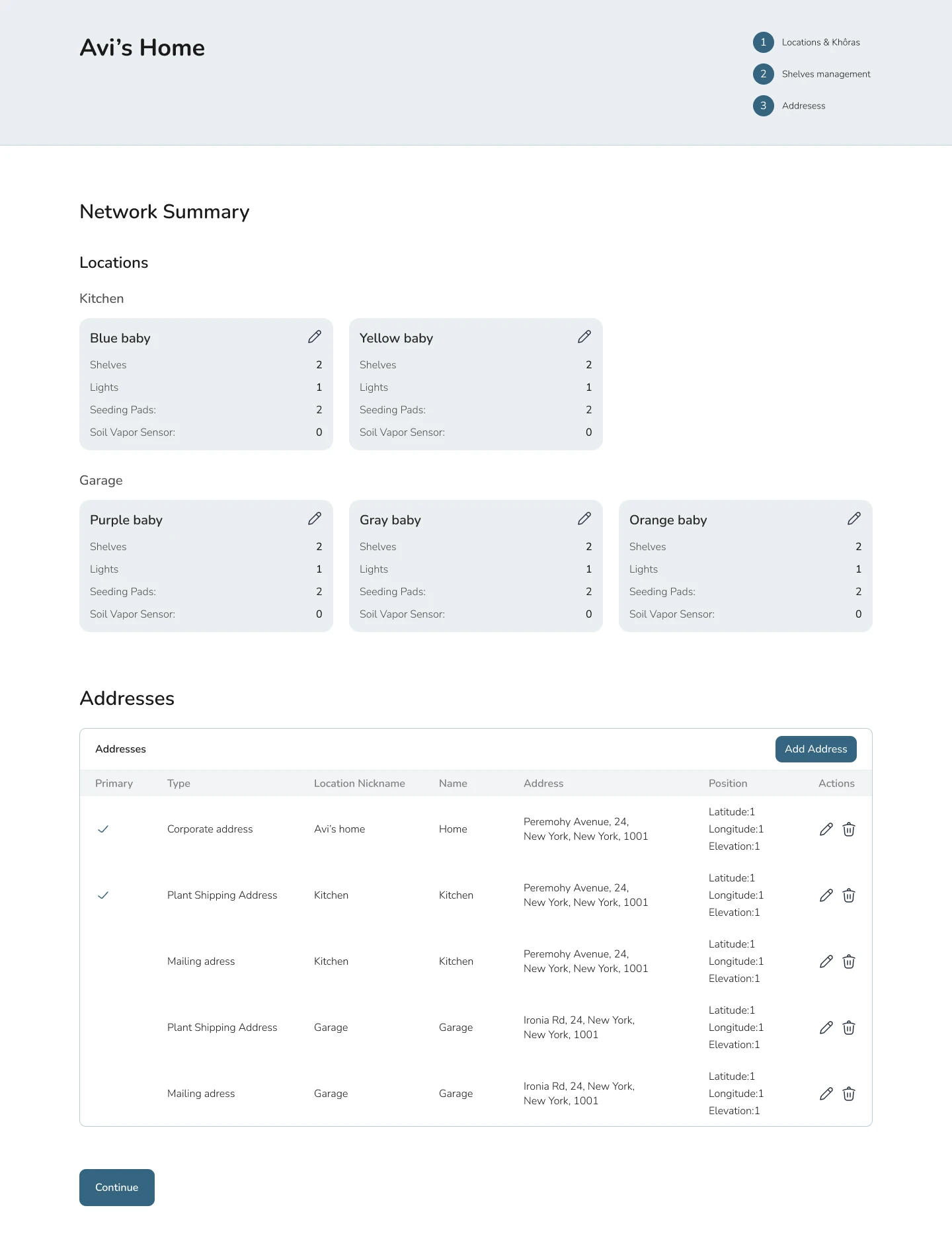Go to step 3 Addresess
This screenshot has width=952, height=1259.
pyautogui.click(x=789, y=106)
